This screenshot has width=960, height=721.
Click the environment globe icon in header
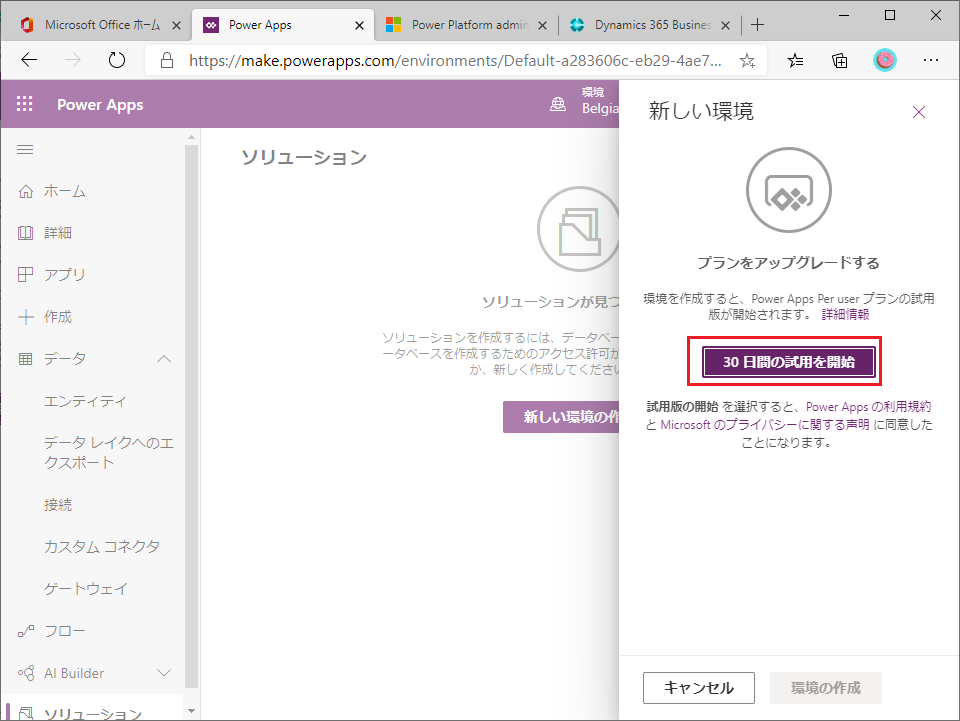[x=558, y=104]
